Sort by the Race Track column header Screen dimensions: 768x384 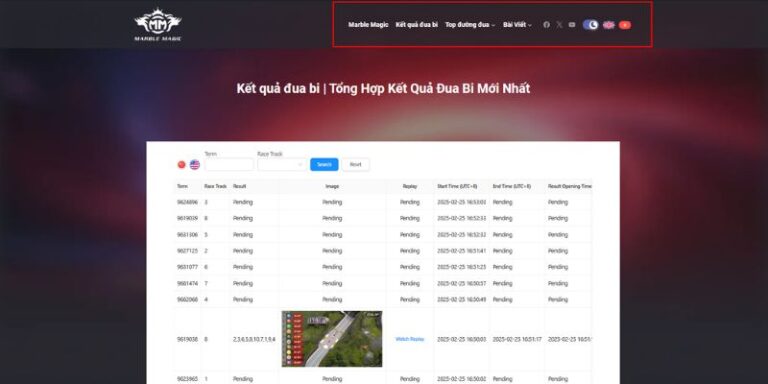click(x=216, y=186)
